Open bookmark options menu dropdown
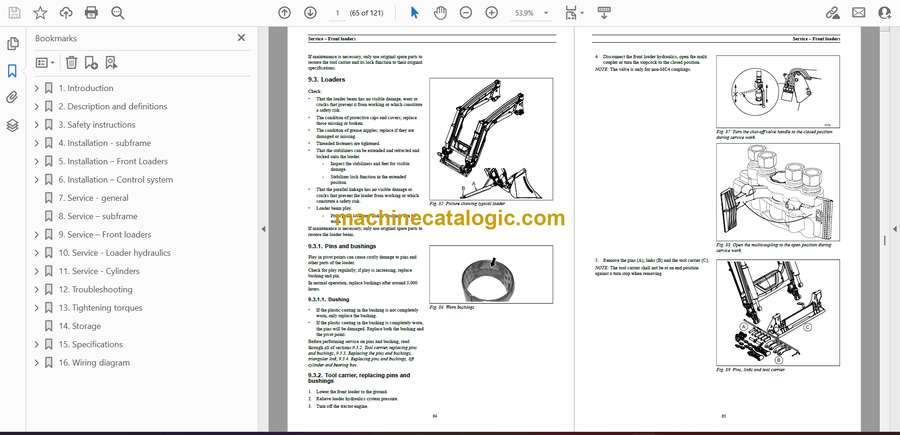Screen dimensions: 900x435 (x=45, y=63)
